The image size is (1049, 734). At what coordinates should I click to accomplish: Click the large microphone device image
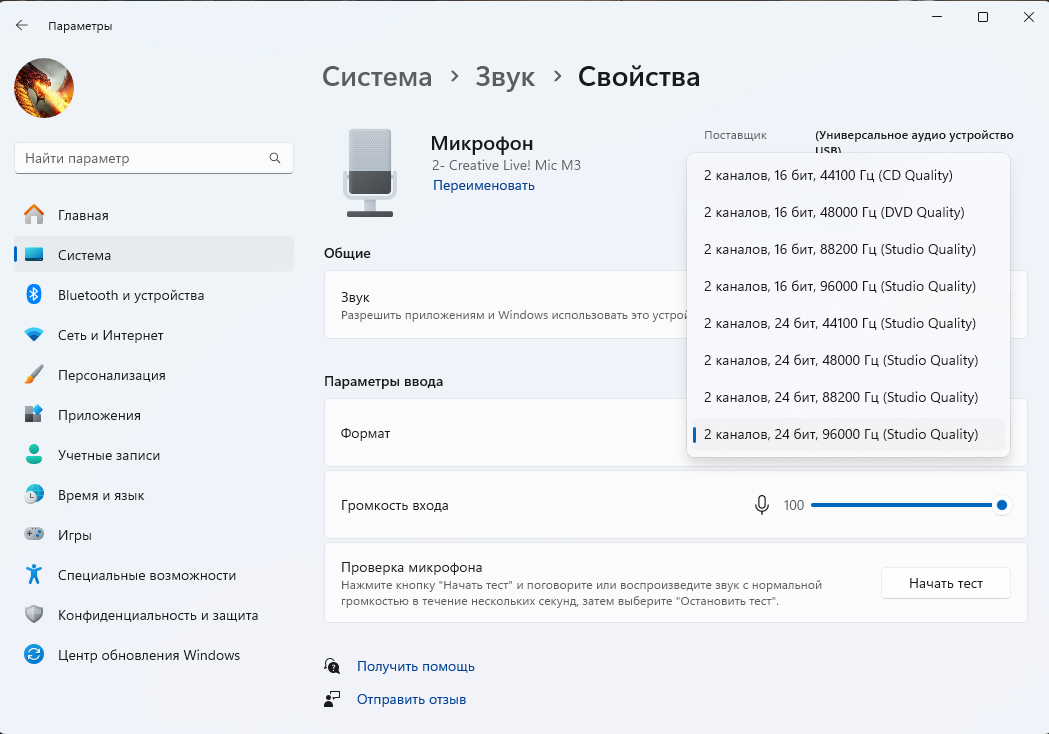pyautogui.click(x=369, y=173)
